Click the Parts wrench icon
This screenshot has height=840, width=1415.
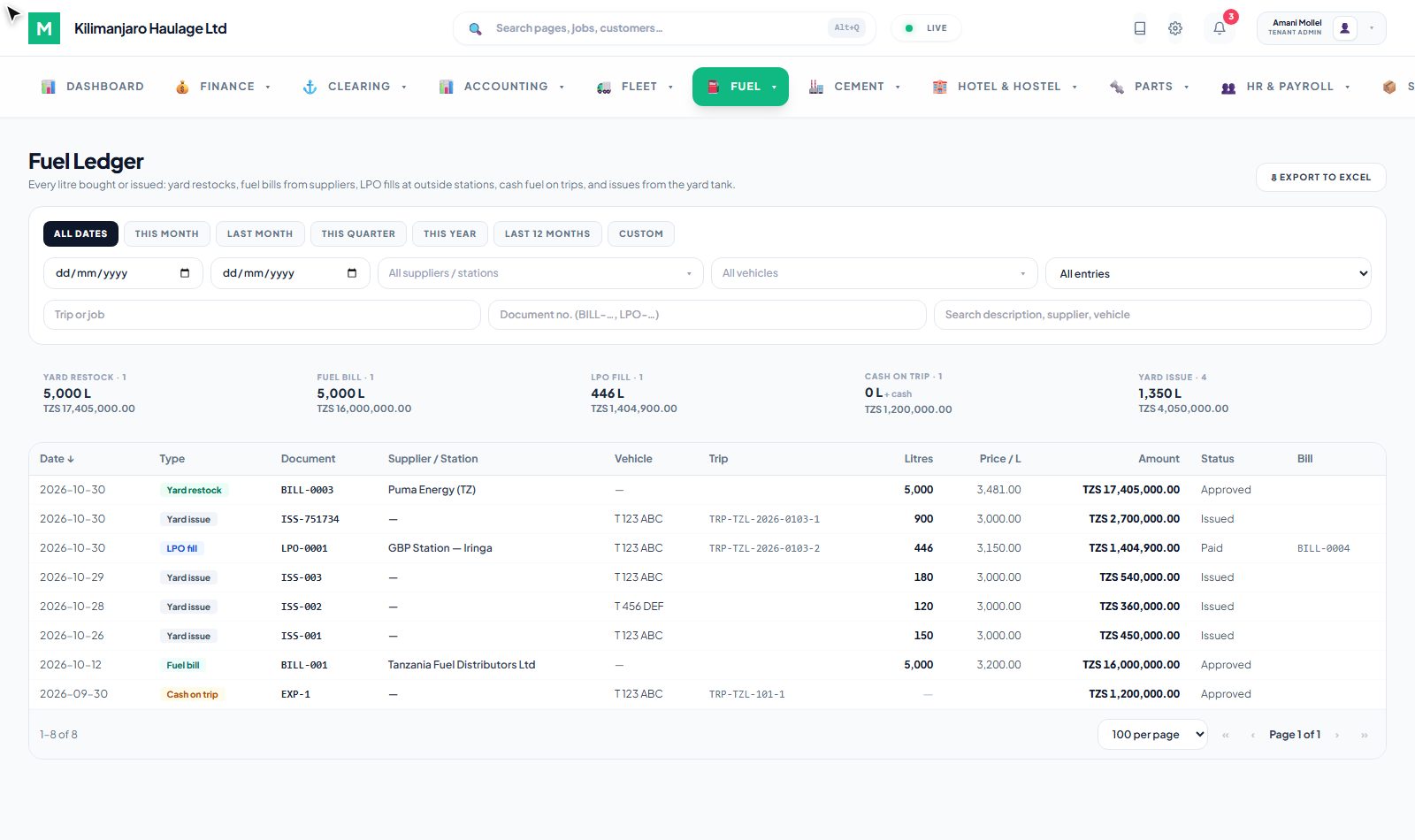pos(1117,87)
